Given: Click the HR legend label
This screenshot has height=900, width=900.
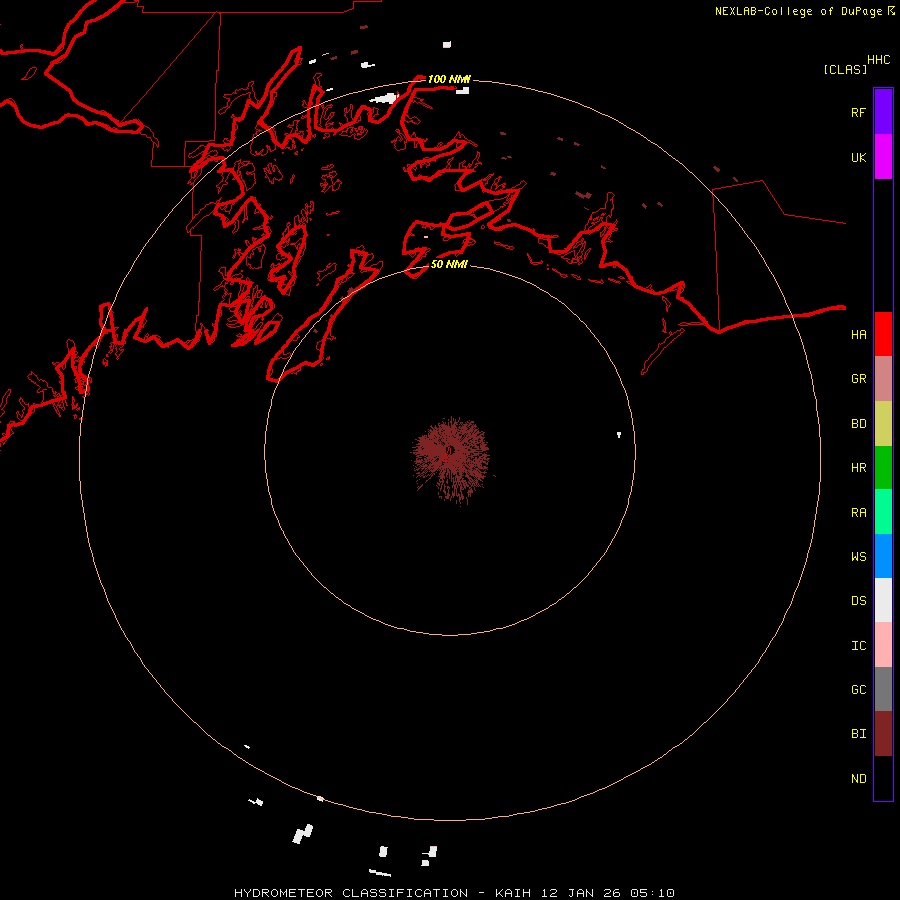Looking at the screenshot, I should pyautogui.click(x=858, y=468).
